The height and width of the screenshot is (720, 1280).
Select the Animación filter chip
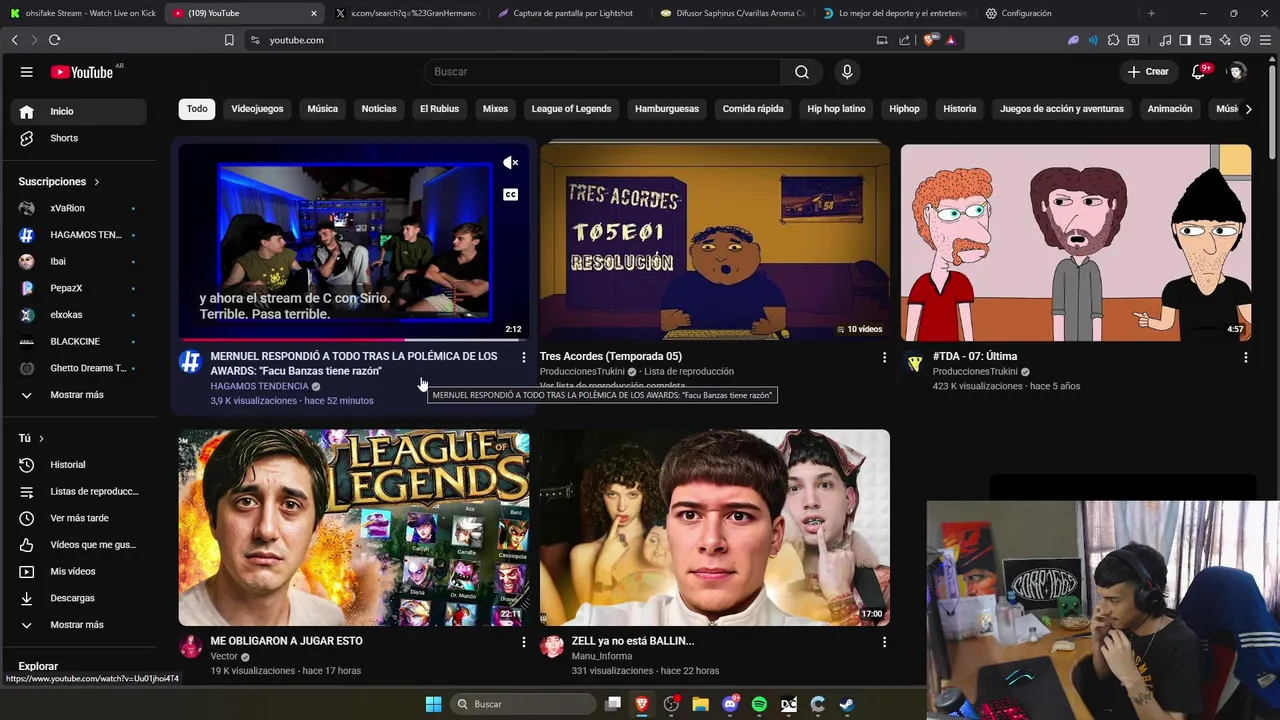tap(1170, 109)
